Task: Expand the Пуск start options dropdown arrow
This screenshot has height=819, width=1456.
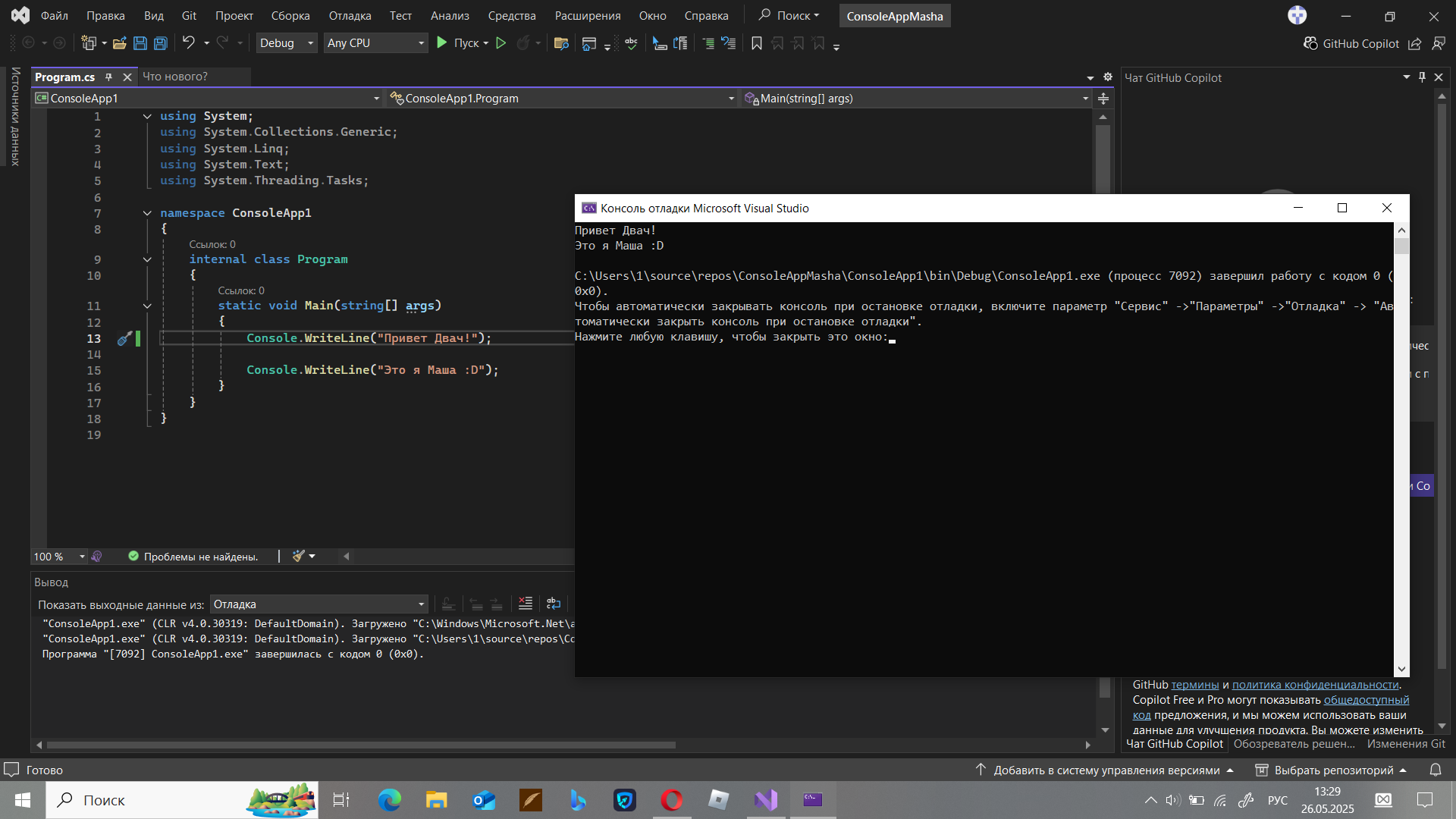Action: [x=486, y=43]
